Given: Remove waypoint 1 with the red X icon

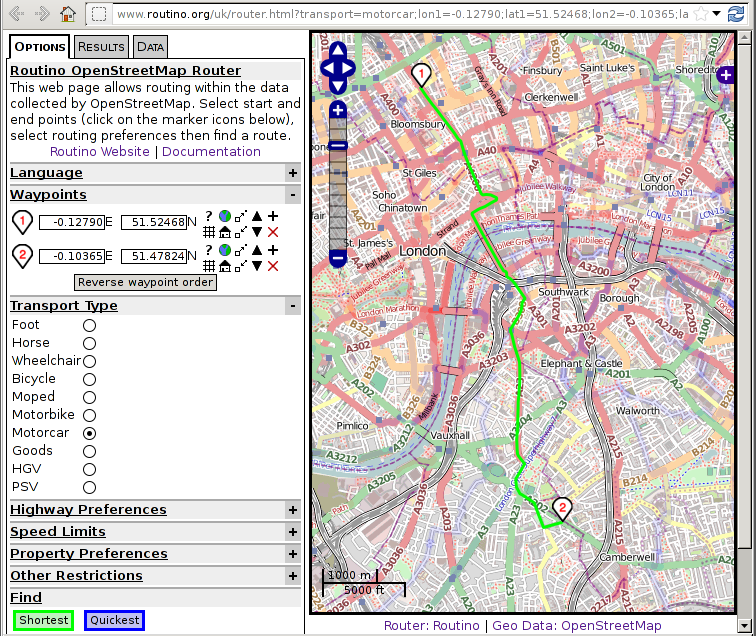Looking at the screenshot, I should tap(273, 232).
